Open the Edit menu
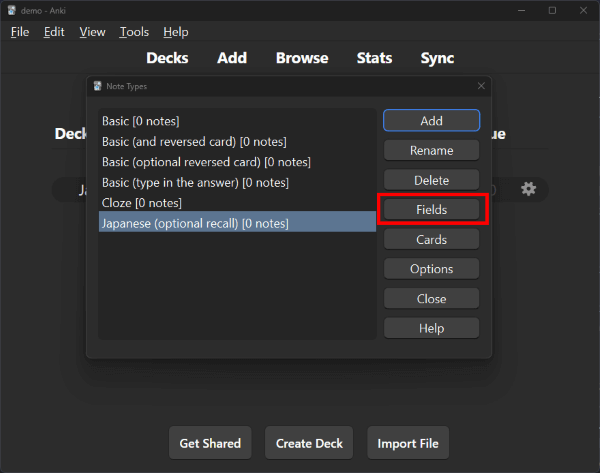 pyautogui.click(x=54, y=32)
